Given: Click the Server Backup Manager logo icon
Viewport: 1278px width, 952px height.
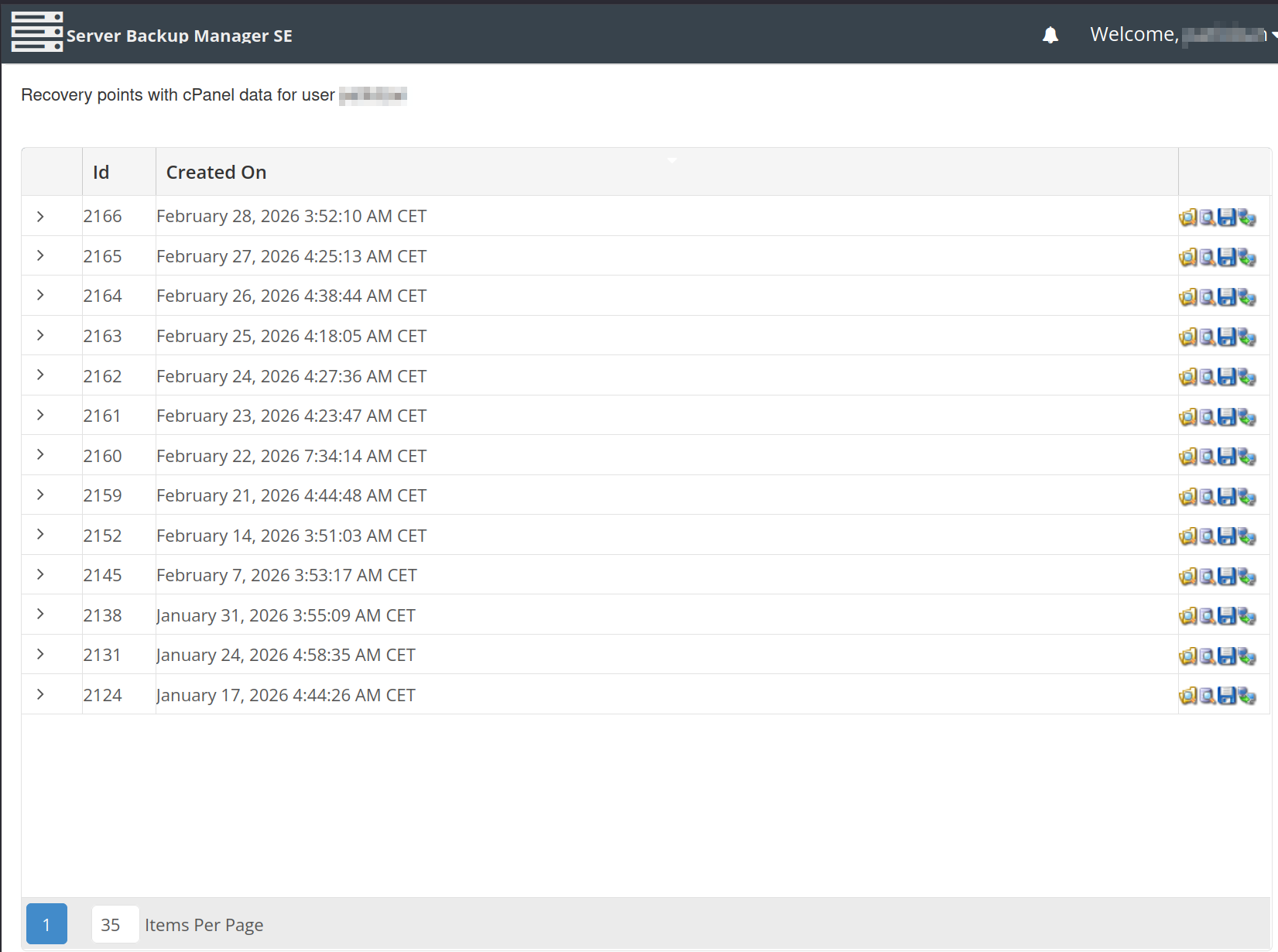Looking at the screenshot, I should (x=36, y=33).
